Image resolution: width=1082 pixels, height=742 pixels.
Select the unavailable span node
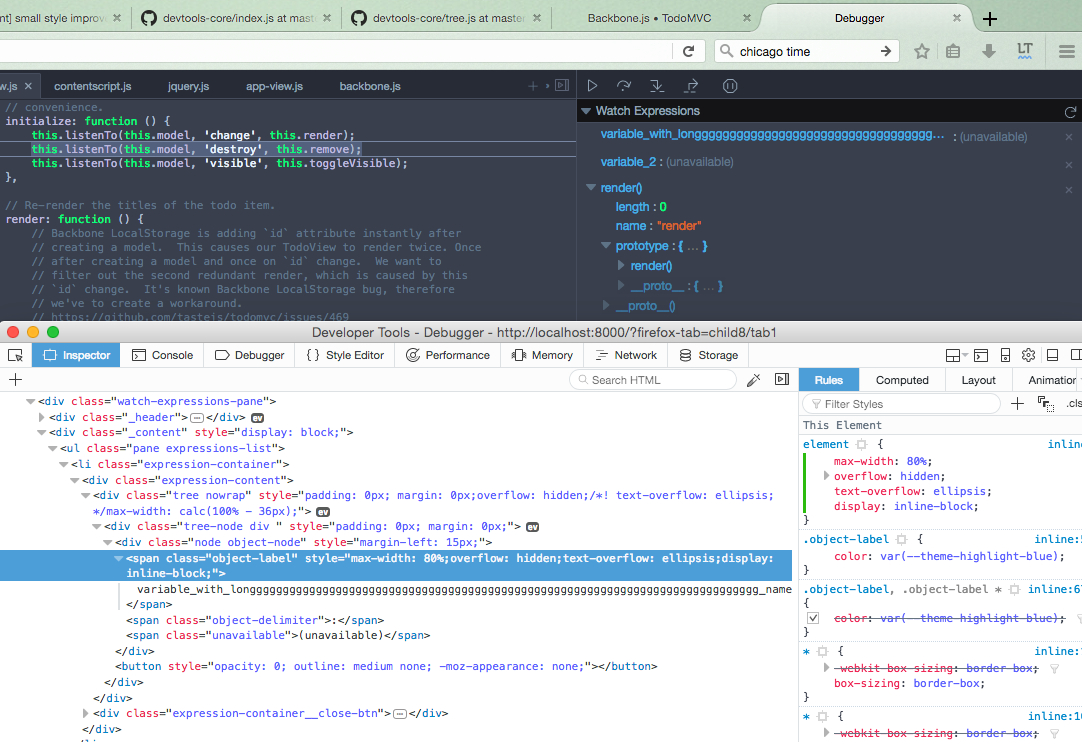[278, 636]
